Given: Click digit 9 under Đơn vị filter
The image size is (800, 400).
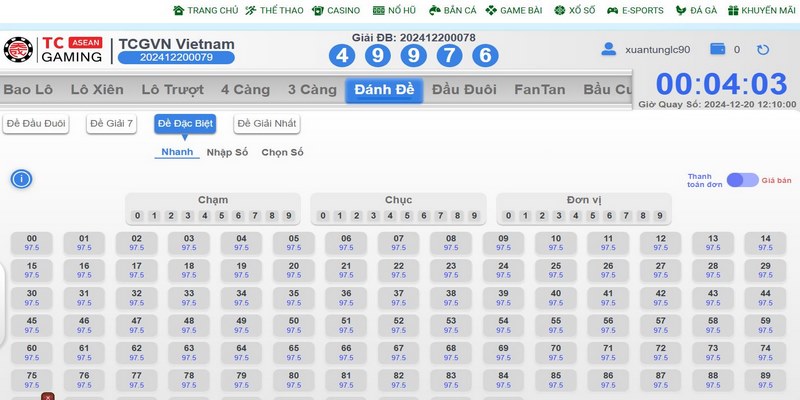Looking at the screenshot, I should pos(659,216).
